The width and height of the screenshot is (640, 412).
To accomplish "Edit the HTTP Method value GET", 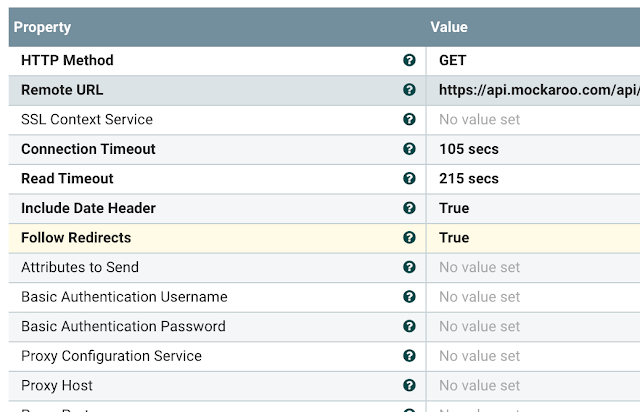I will (x=453, y=60).
